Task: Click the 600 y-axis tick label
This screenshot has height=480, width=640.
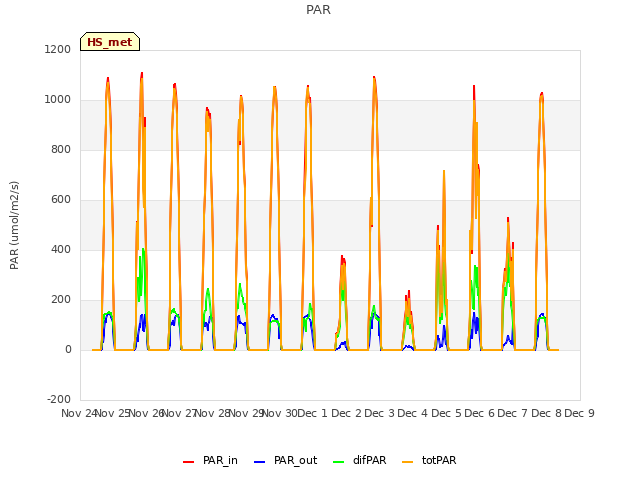Action: coord(61,200)
